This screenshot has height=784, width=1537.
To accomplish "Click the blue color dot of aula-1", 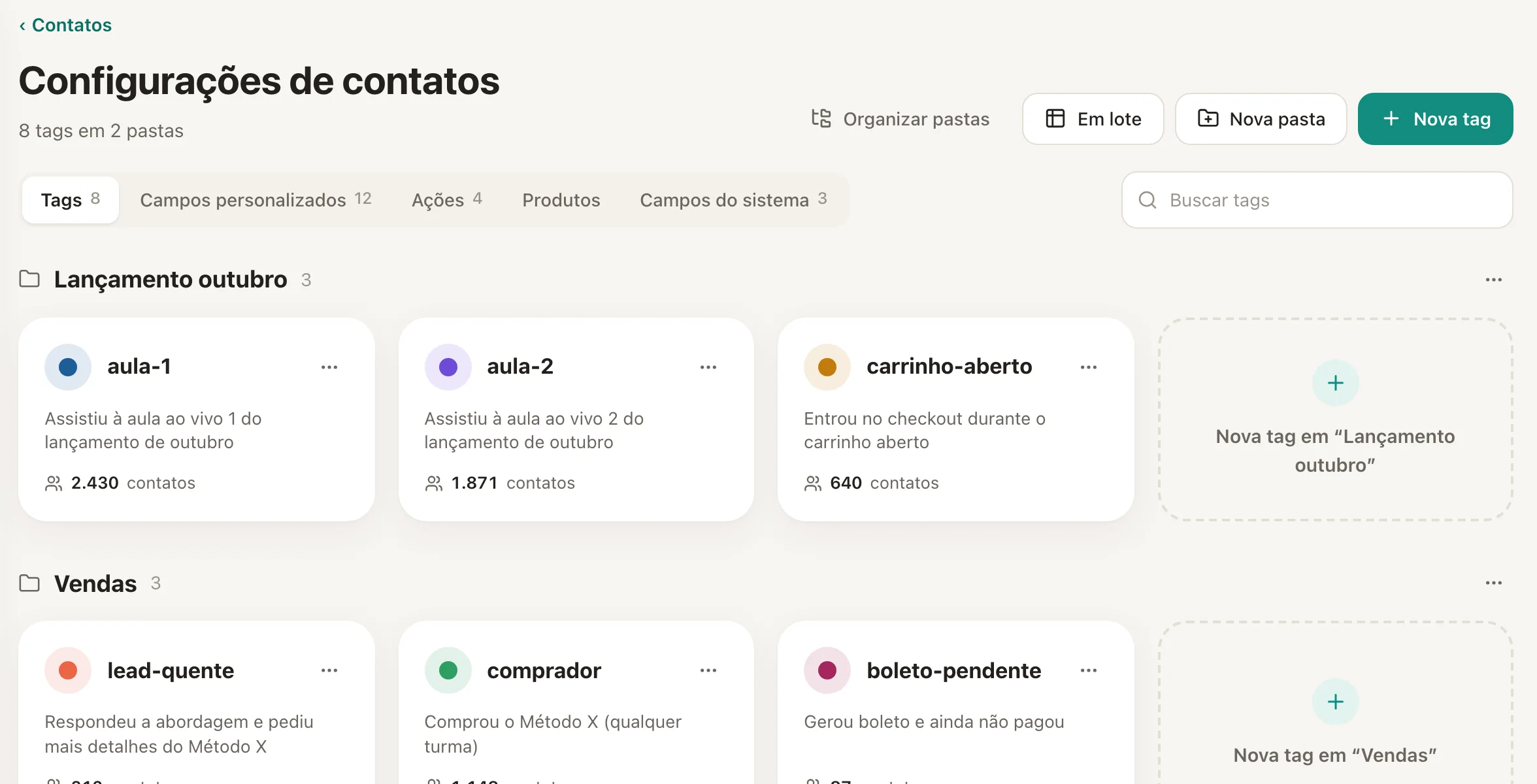I will point(68,367).
